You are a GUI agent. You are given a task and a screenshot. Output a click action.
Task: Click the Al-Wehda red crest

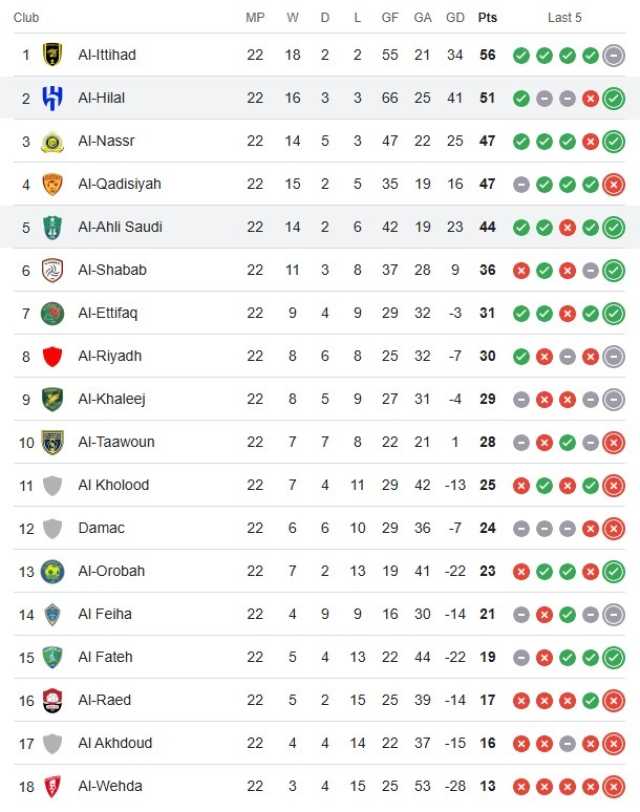point(52,786)
